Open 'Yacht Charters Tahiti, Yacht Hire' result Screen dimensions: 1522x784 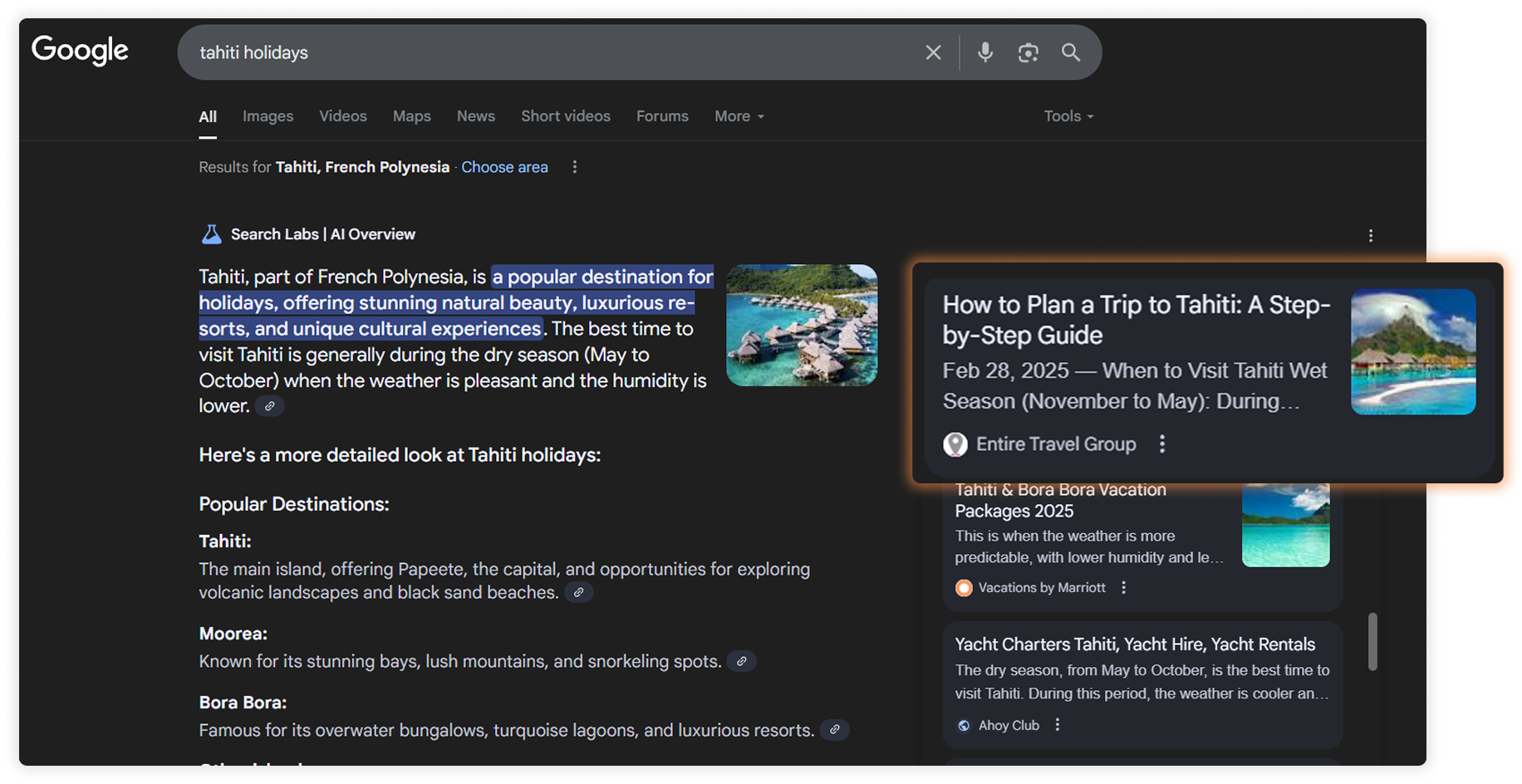pyautogui.click(x=1135, y=644)
